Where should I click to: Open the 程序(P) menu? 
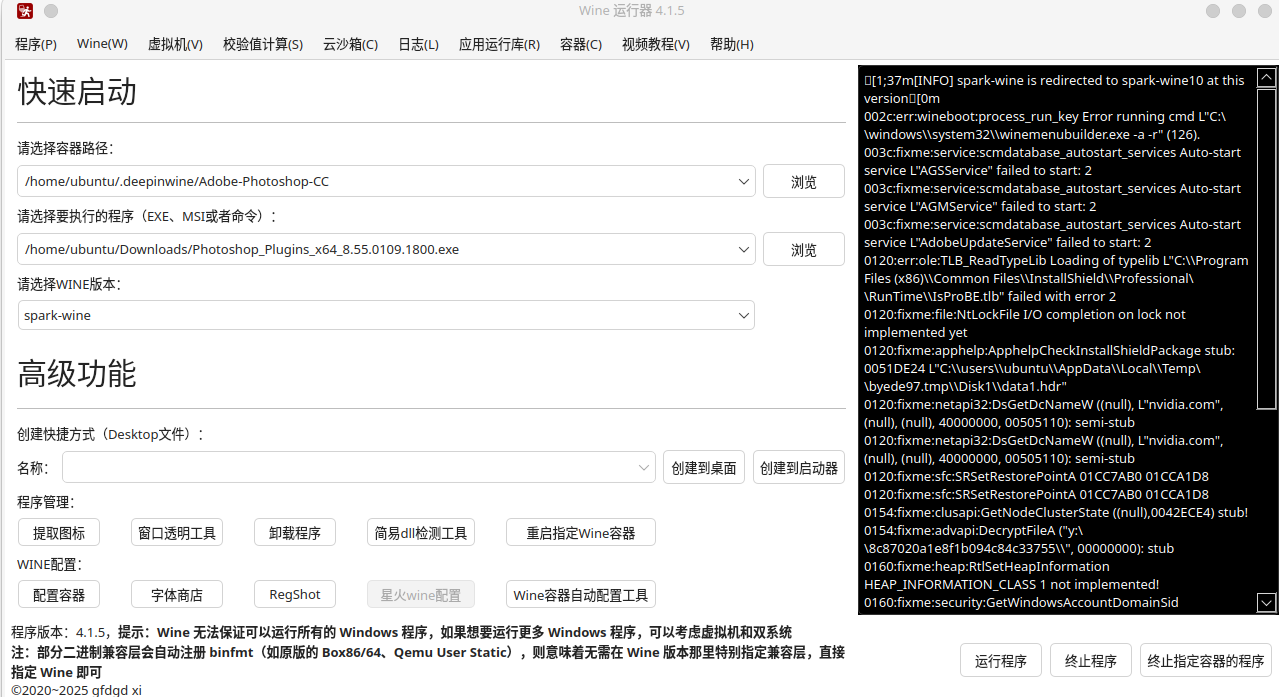coord(36,44)
